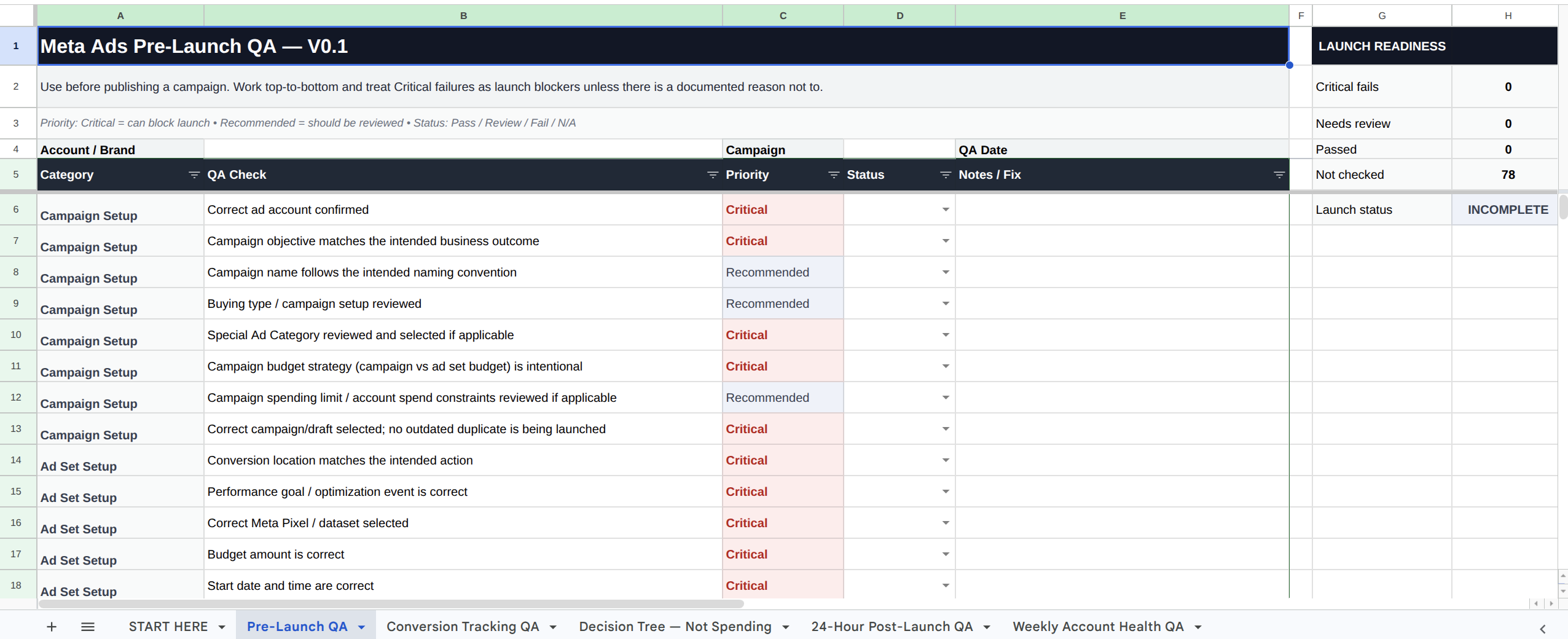Open Weekly Account Health QA tab menu arrow

(1198, 627)
